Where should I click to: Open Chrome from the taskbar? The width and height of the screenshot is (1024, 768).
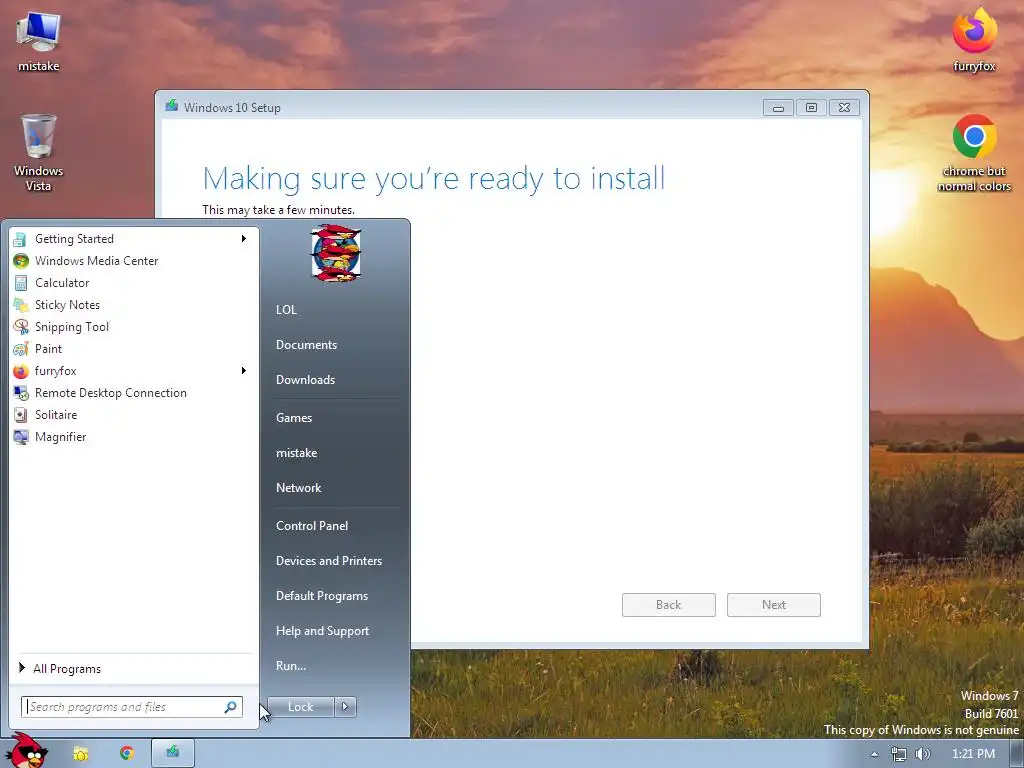pyautogui.click(x=127, y=754)
